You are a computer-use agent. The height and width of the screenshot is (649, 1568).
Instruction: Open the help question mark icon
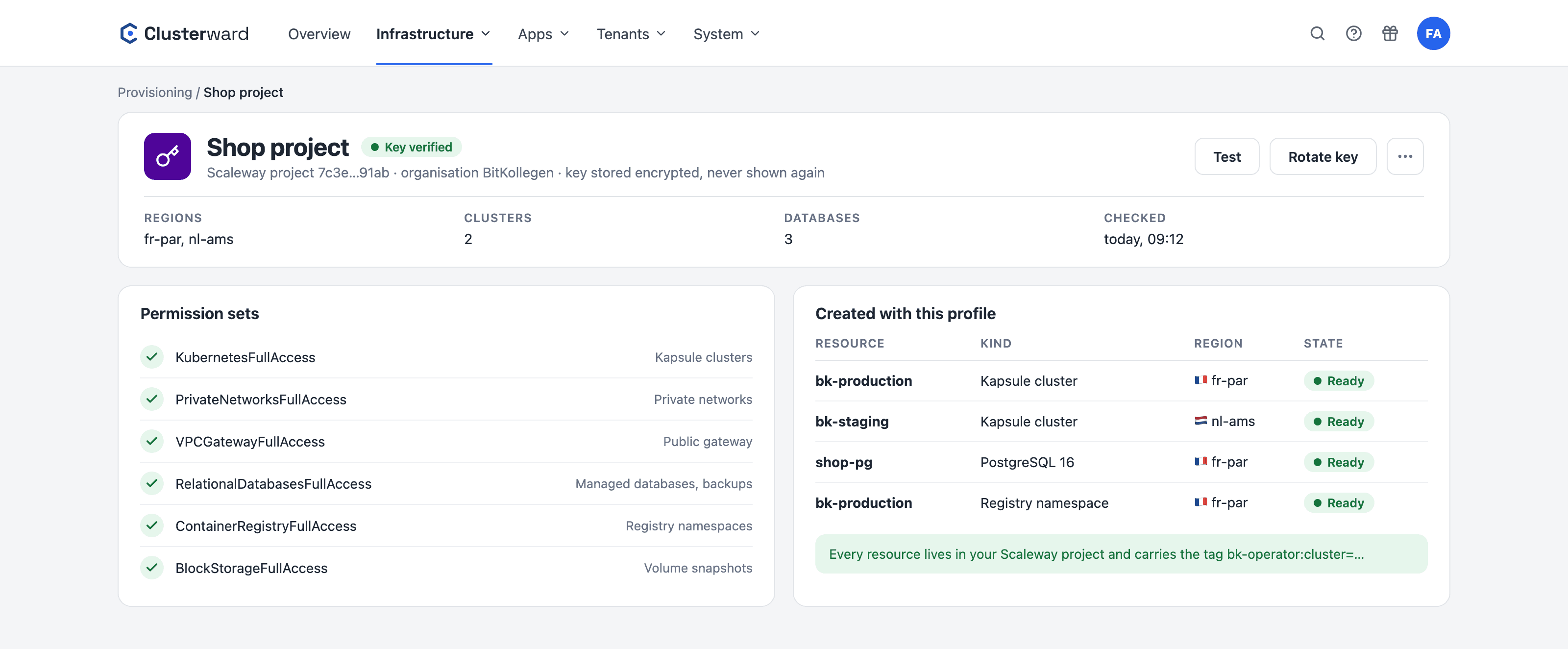[1353, 33]
